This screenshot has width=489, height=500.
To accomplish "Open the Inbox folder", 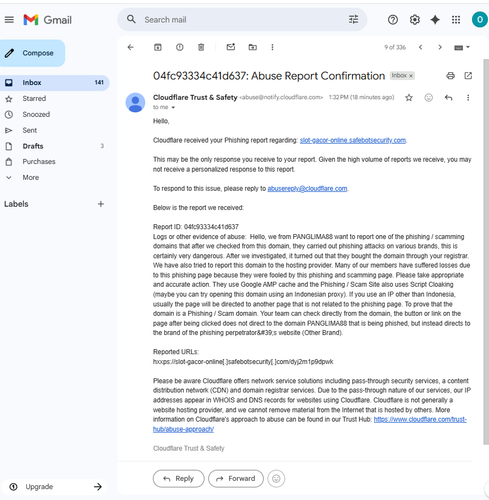I will coord(55,83).
